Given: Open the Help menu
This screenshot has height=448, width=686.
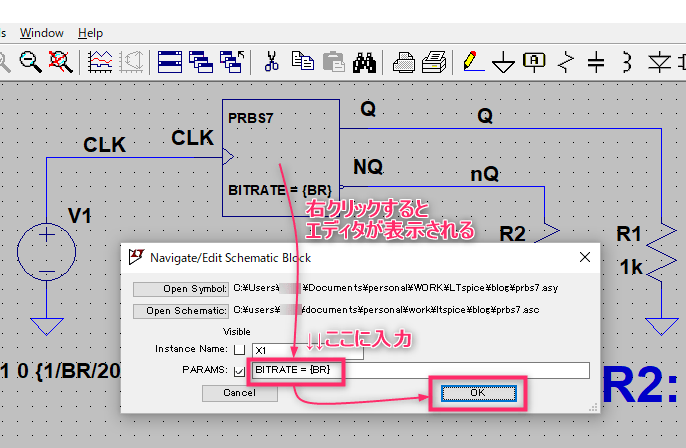Looking at the screenshot, I should tap(90, 33).
